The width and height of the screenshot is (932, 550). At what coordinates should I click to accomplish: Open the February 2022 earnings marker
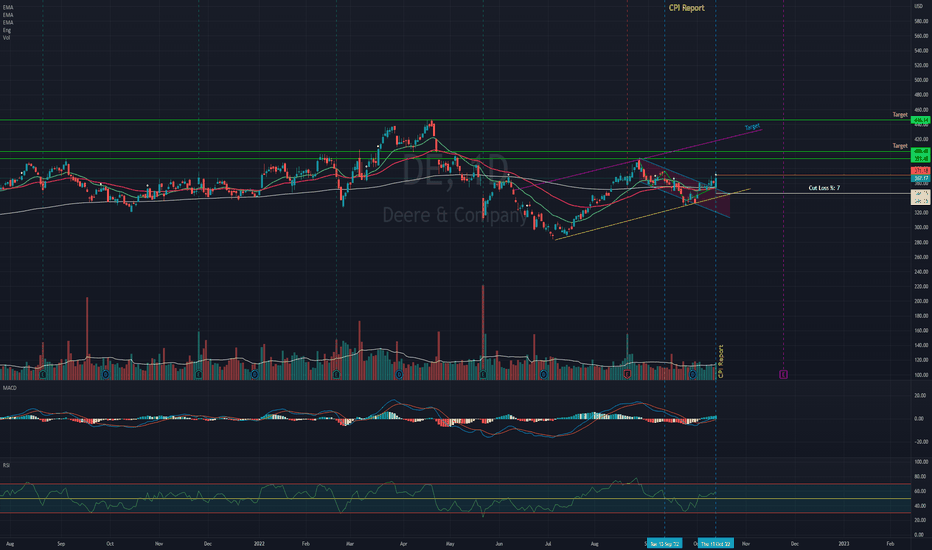(336, 375)
